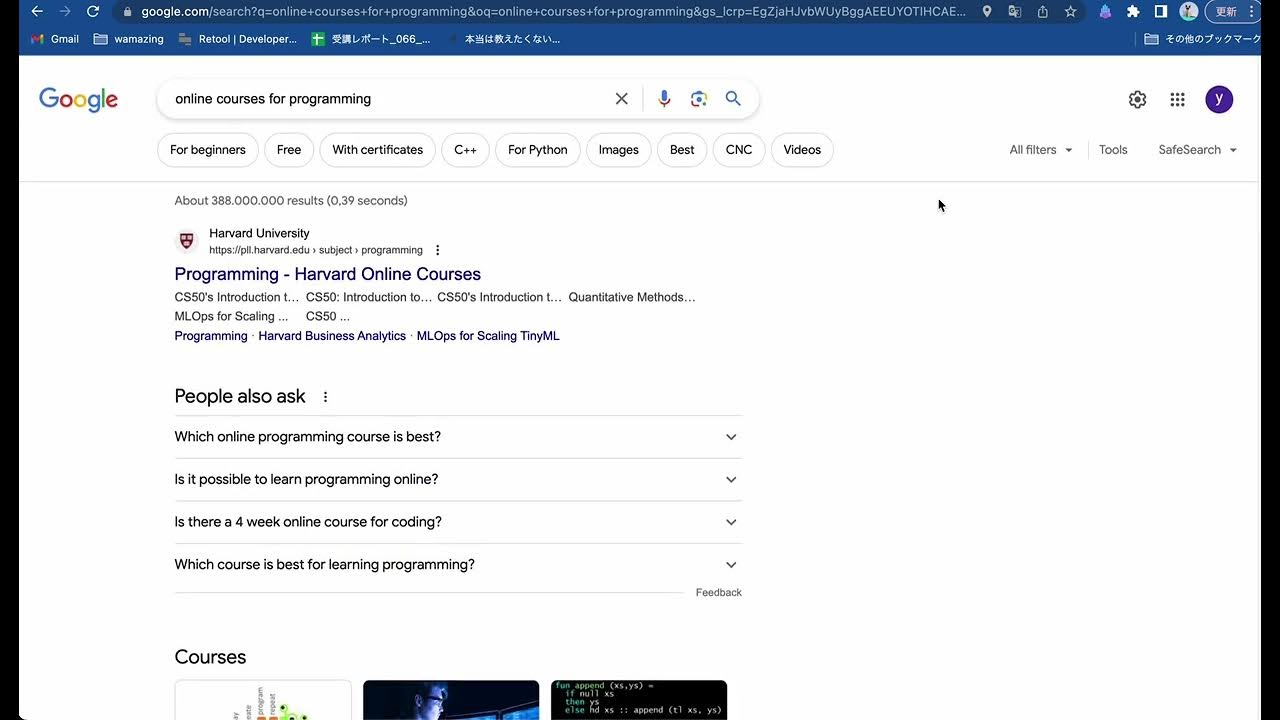Open the Extensions puzzle piece menu
Screen dimensions: 1280x720
(x=1133, y=11)
